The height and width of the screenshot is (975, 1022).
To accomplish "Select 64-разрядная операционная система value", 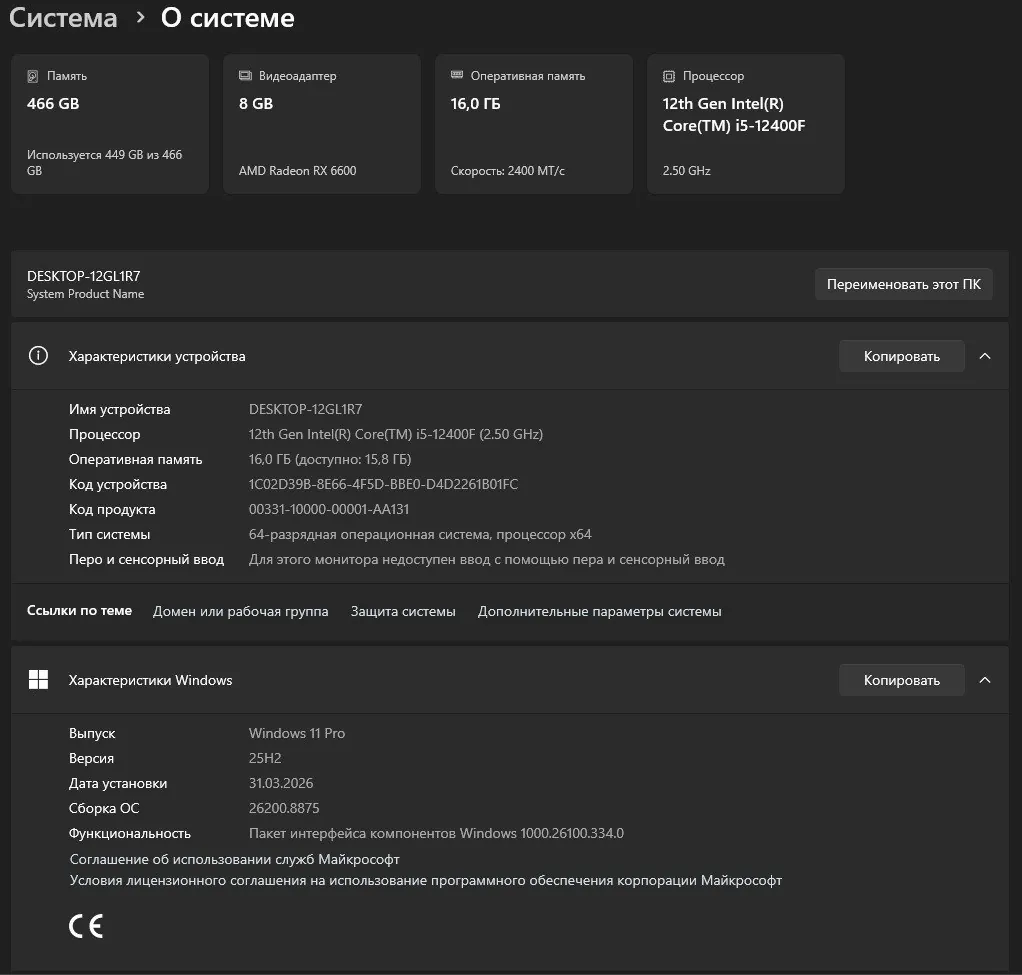I will [x=420, y=534].
